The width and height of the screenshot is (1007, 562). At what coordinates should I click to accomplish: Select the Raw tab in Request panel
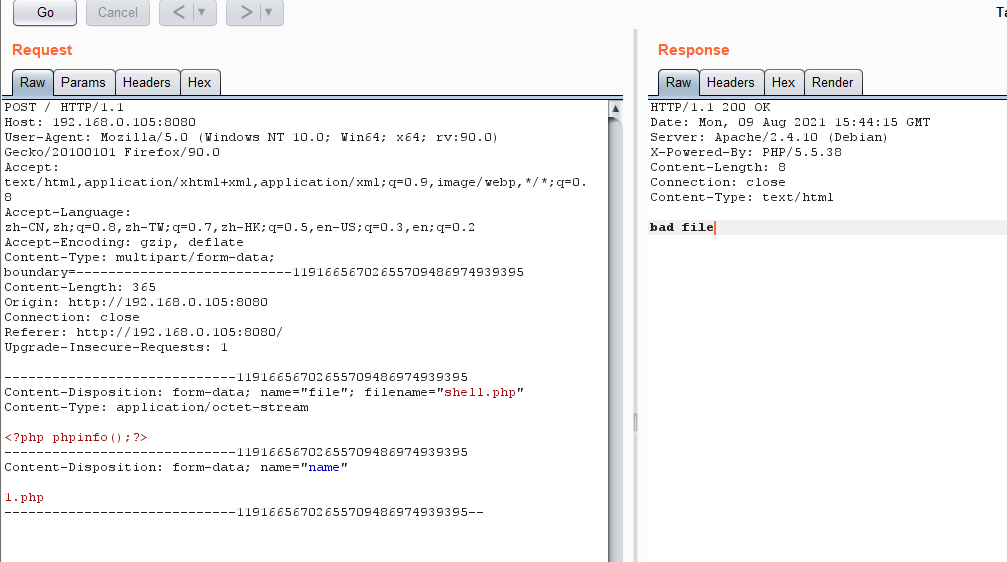coord(32,83)
